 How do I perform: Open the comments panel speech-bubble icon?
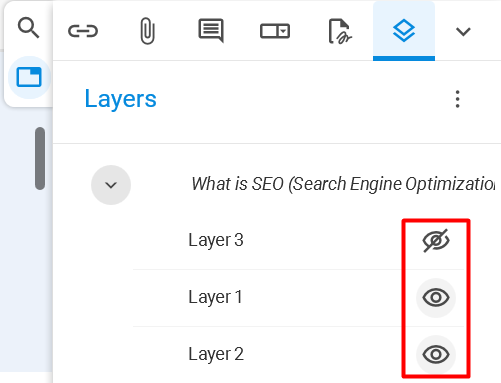point(211,31)
